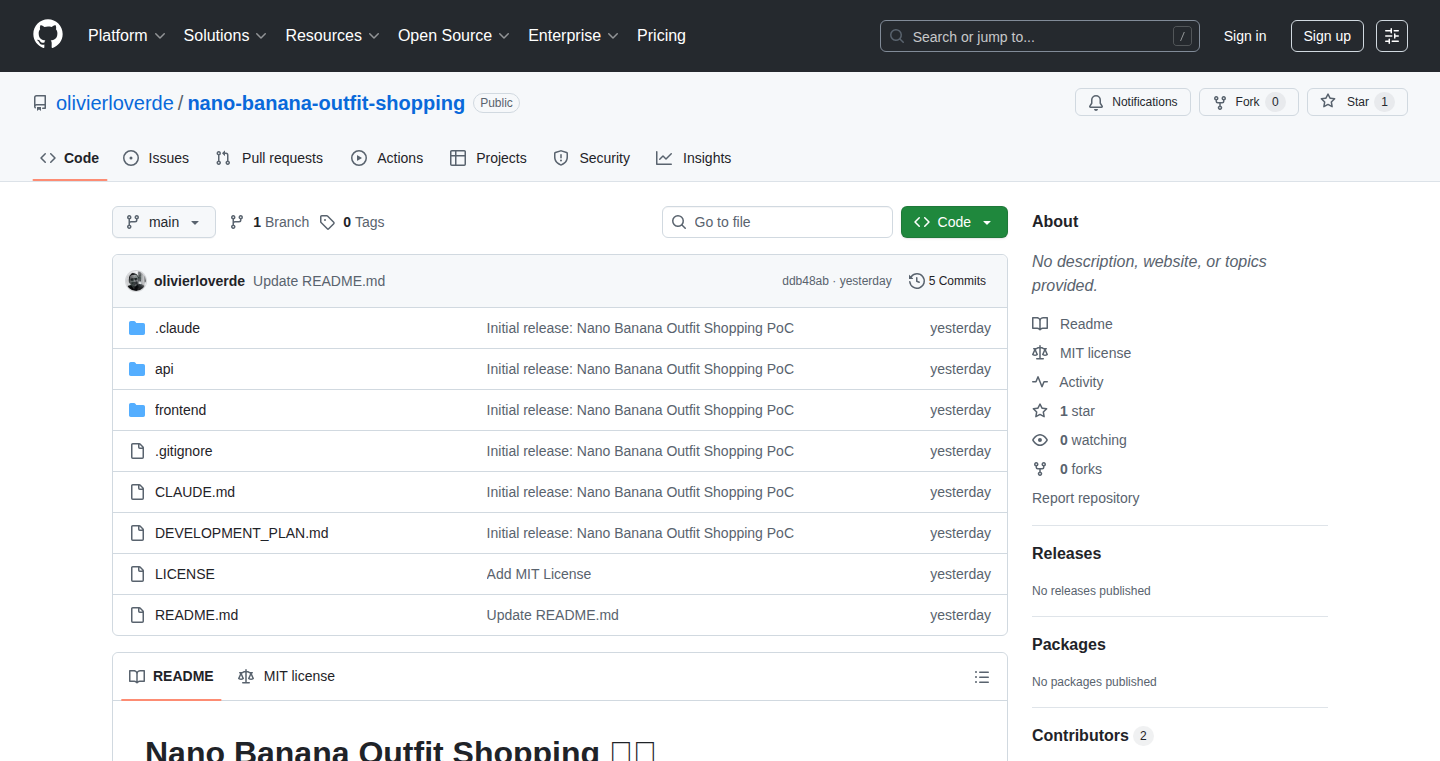
Task: Open the Packages heading link
Action: pos(1069,644)
